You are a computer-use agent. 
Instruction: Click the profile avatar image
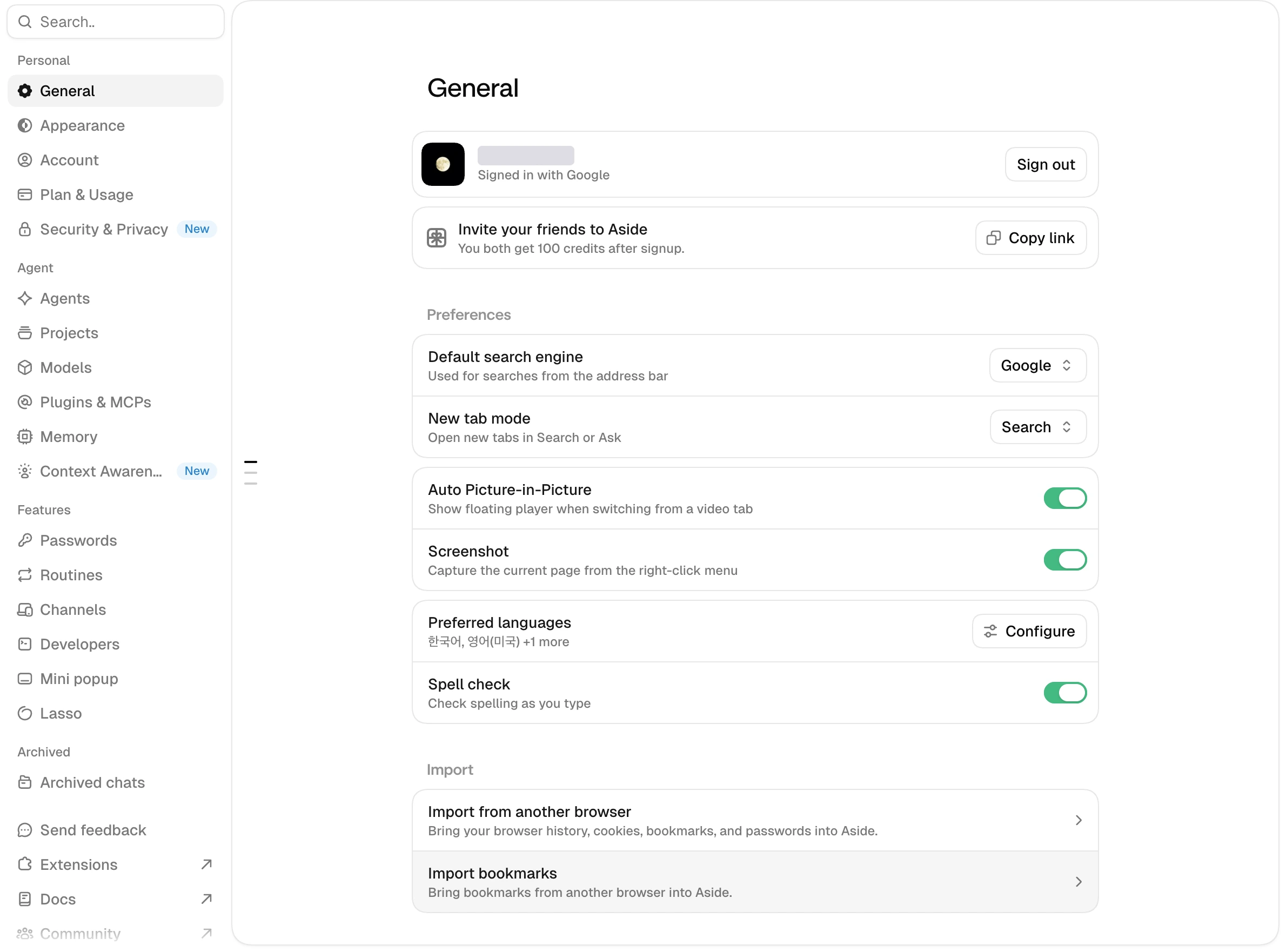[x=443, y=164]
